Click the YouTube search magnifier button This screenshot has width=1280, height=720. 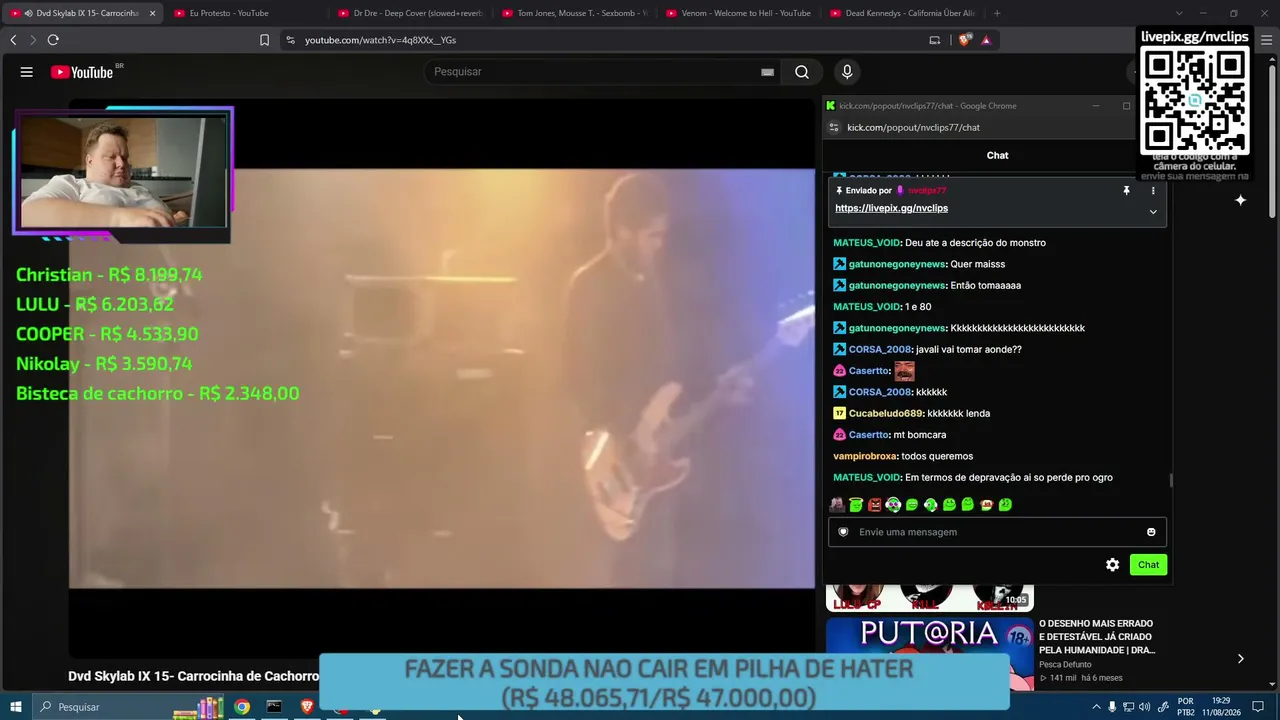point(802,72)
